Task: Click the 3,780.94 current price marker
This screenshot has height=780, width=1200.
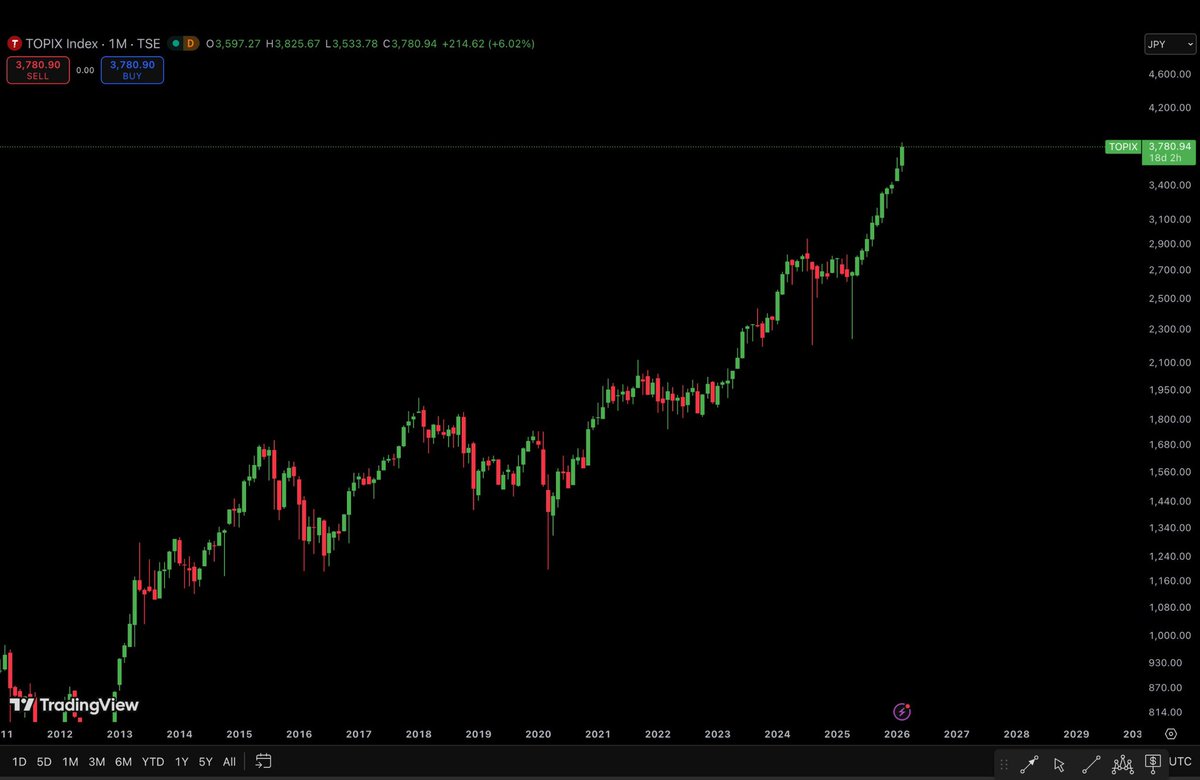Action: point(1170,146)
